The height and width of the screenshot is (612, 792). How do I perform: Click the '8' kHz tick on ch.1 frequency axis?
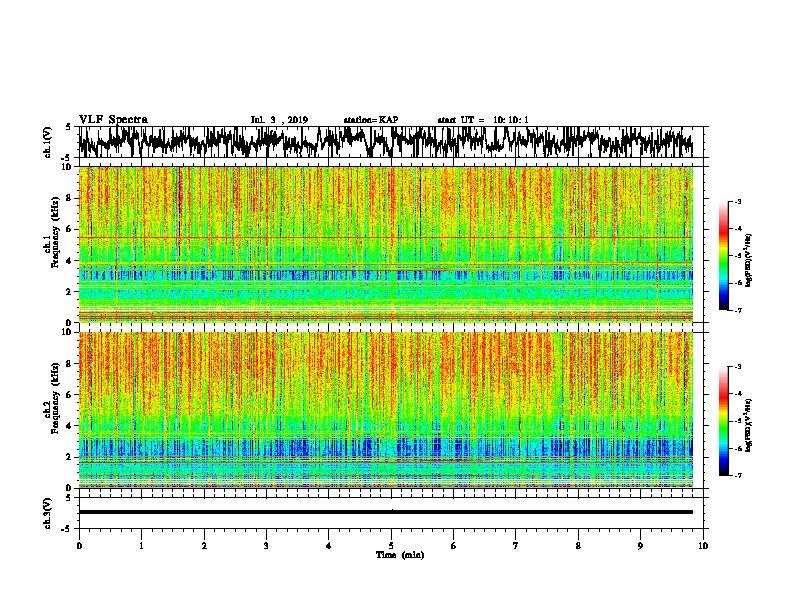[x=70, y=198]
